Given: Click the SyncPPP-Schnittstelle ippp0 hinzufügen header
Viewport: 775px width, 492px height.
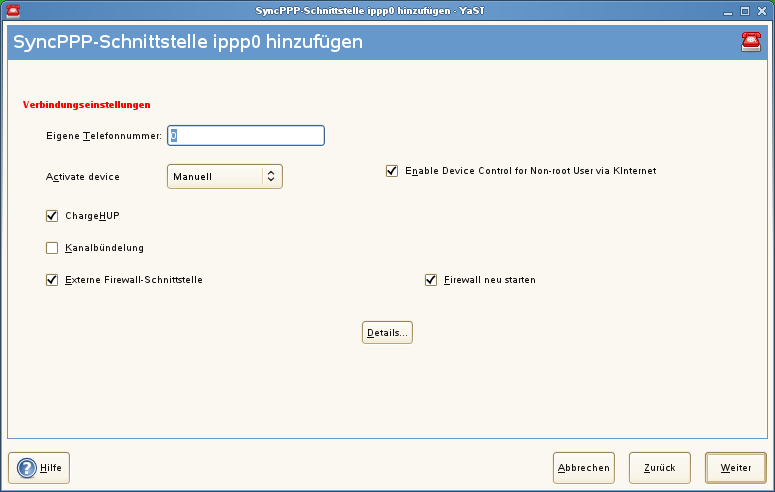Looking at the screenshot, I should coord(188,43).
